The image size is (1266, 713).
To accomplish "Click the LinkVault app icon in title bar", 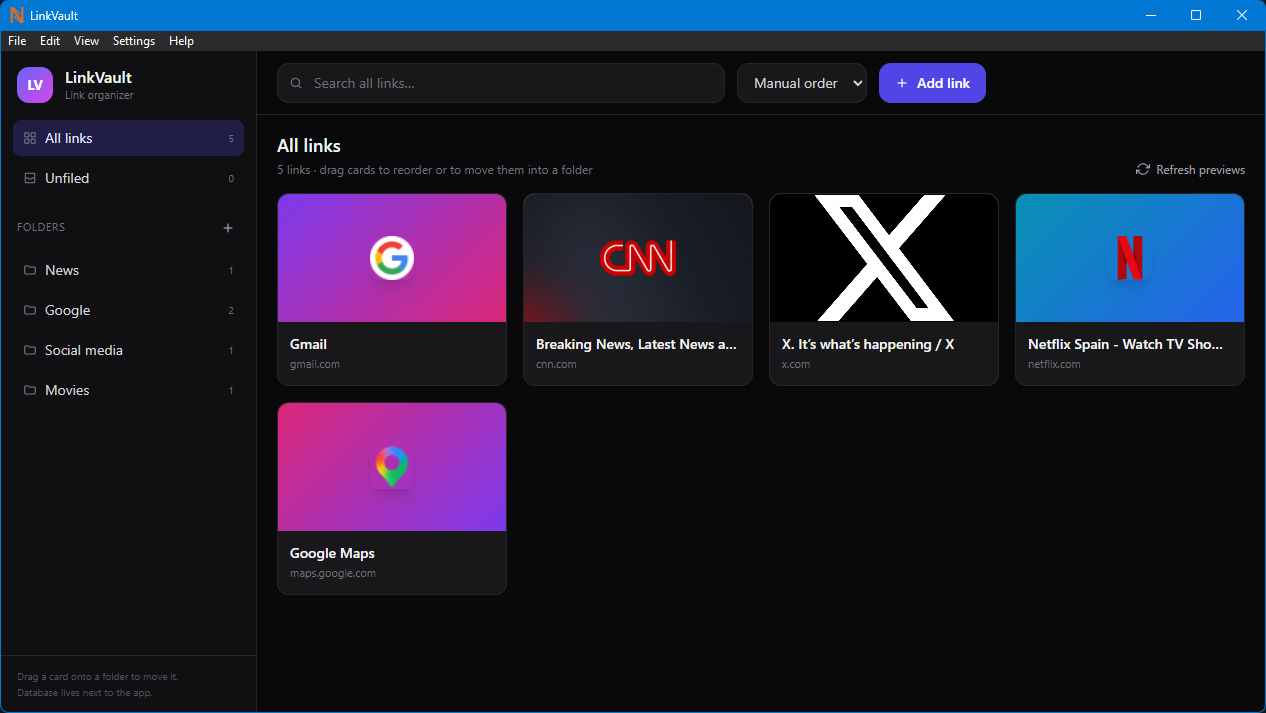I will pos(17,15).
